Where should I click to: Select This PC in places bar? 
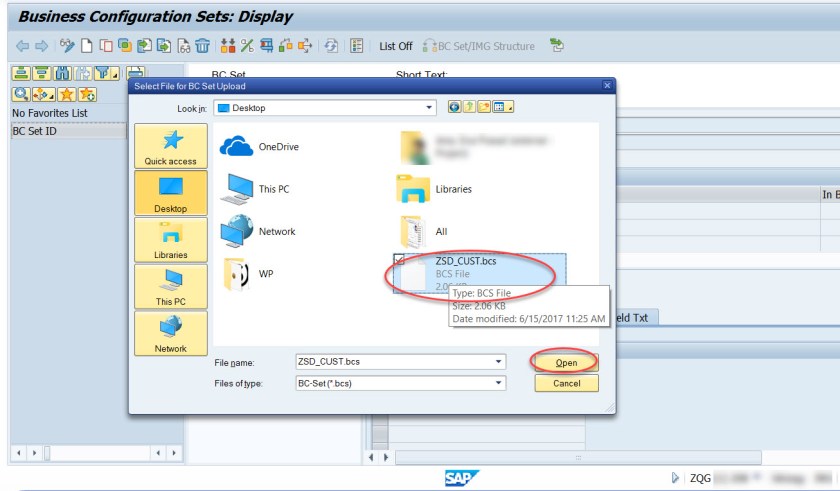(x=171, y=286)
